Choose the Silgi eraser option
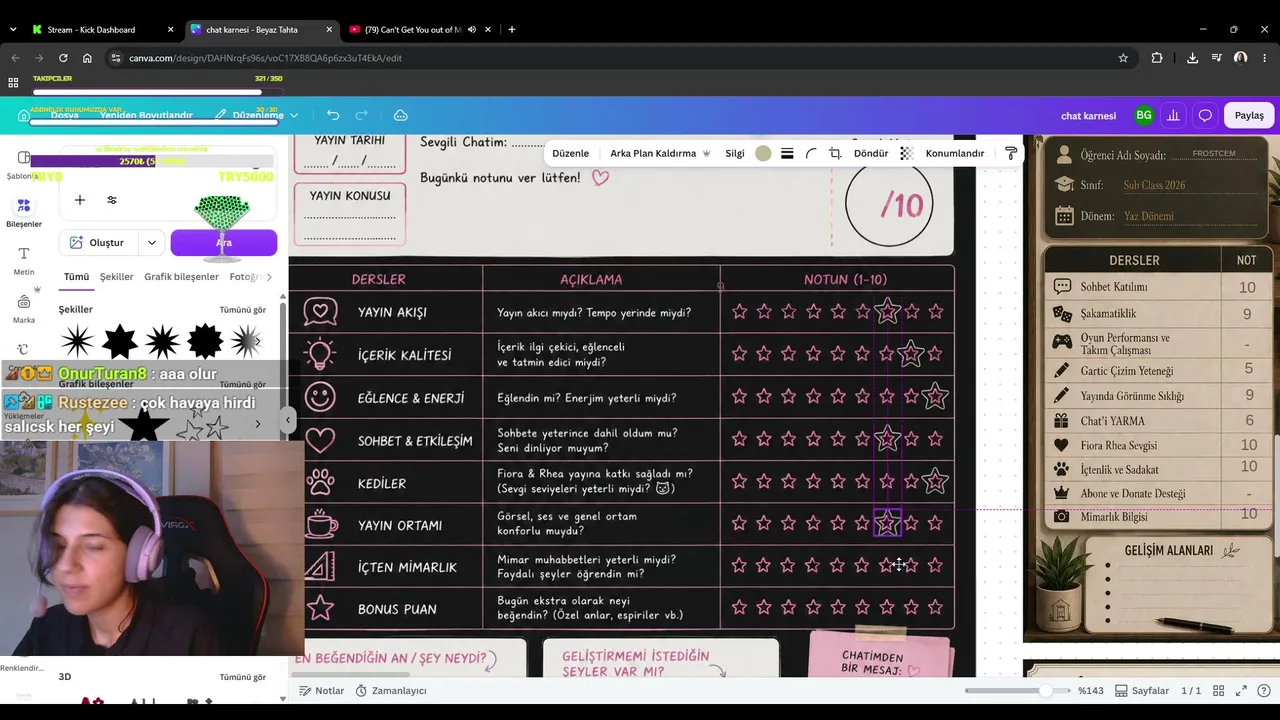Image resolution: width=1280 pixels, height=720 pixels. (735, 153)
